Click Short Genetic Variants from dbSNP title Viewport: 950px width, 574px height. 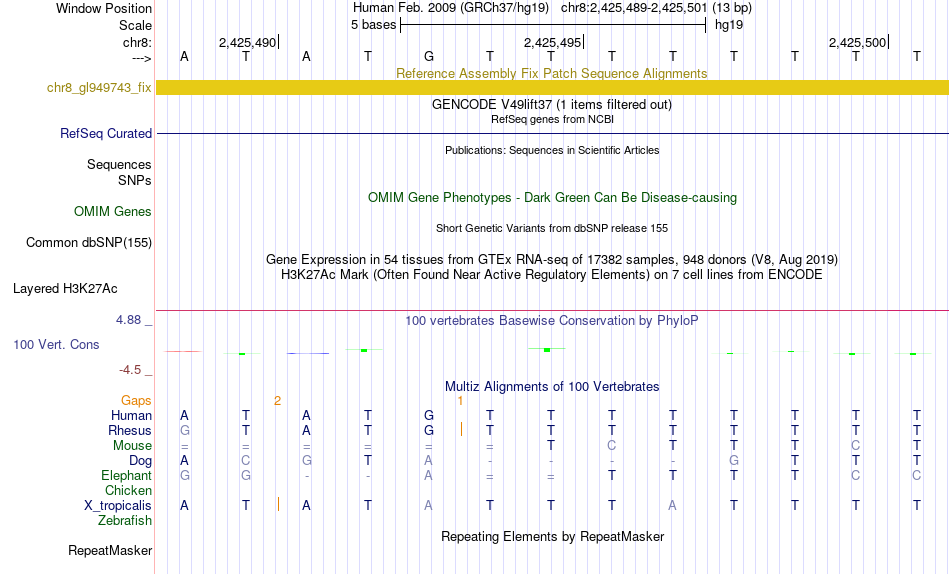coord(552,229)
